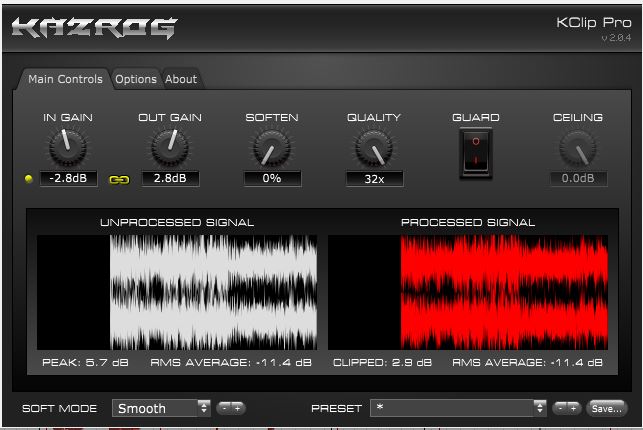Click the CEILING knob
Viewport: 643px width, 430px height.
577,149
